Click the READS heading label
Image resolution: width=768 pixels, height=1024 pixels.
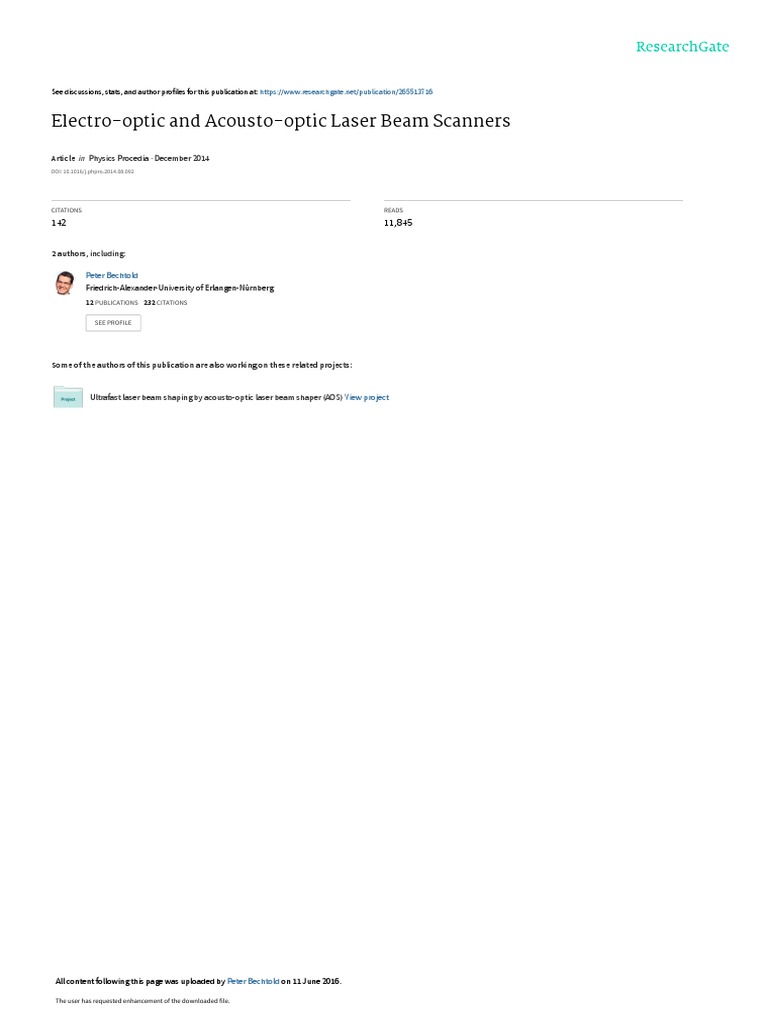(x=394, y=210)
